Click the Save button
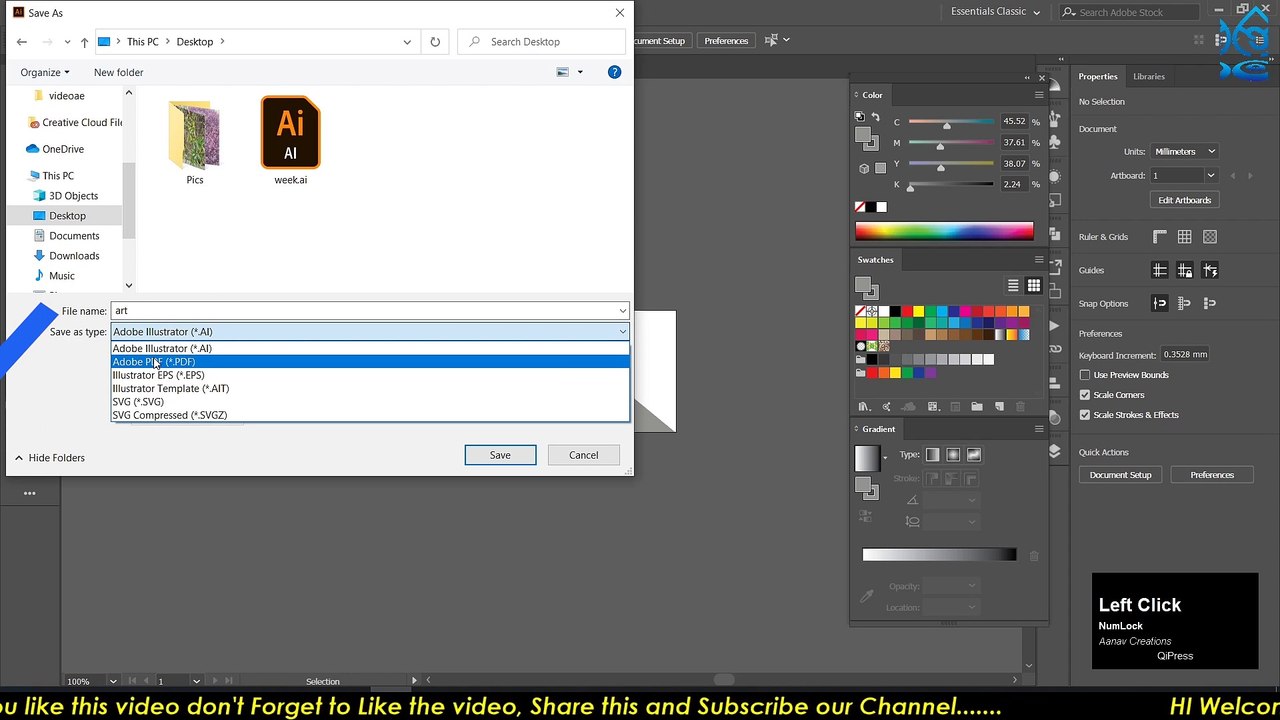The height and width of the screenshot is (720, 1280). coord(500,455)
